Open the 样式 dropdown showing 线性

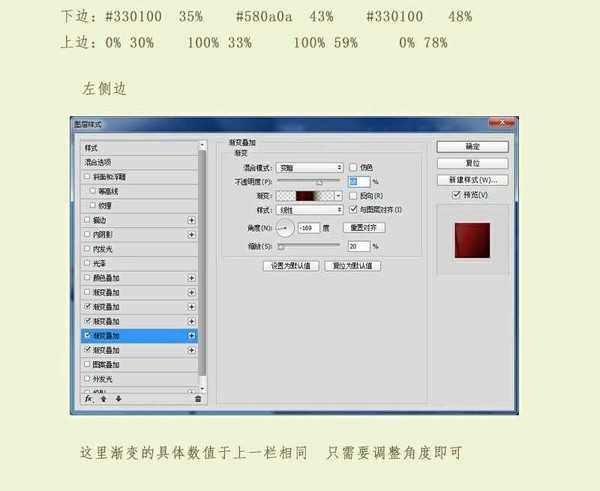pyautogui.click(x=310, y=210)
